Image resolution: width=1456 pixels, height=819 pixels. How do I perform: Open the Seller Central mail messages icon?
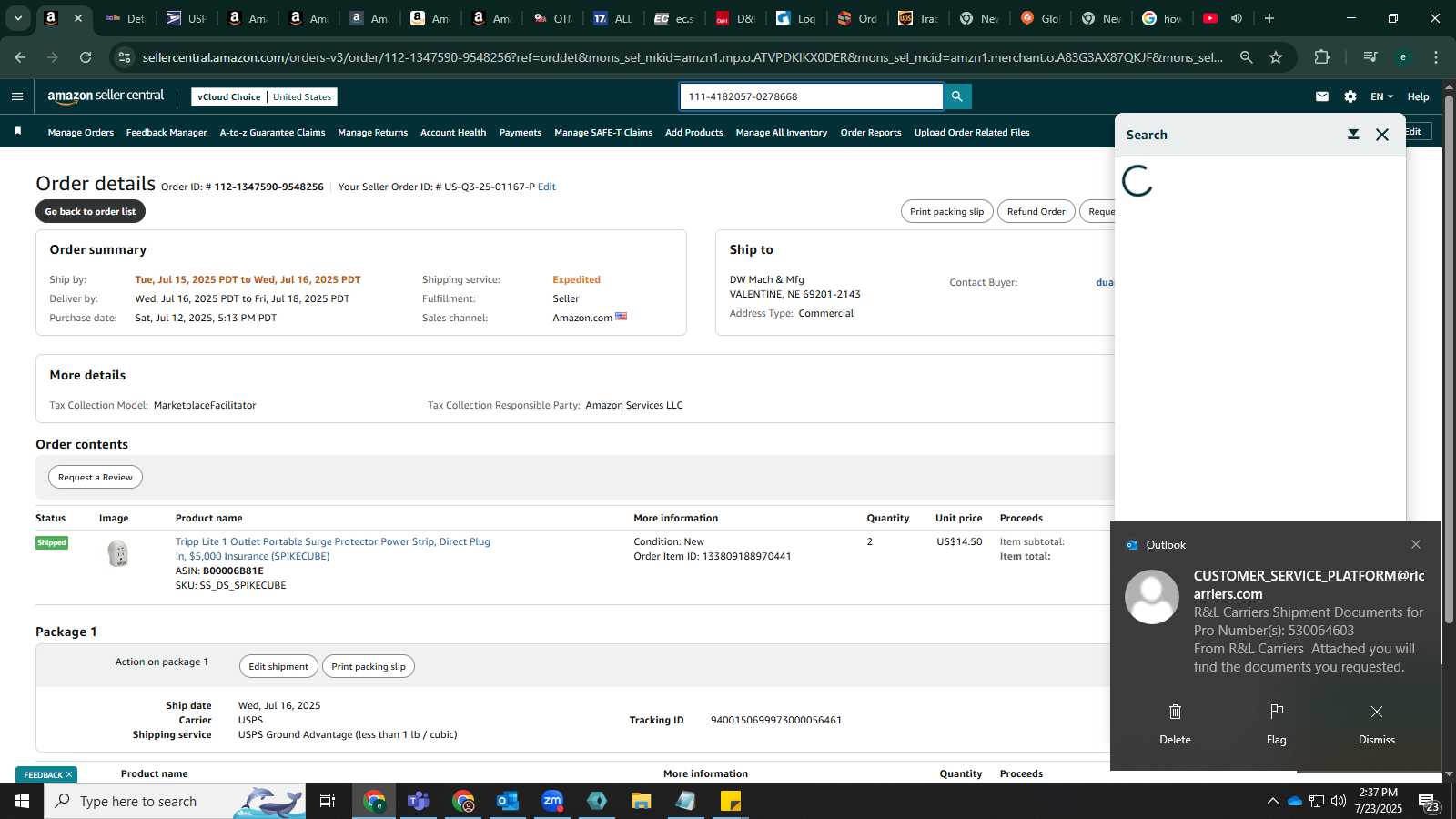tap(1322, 96)
